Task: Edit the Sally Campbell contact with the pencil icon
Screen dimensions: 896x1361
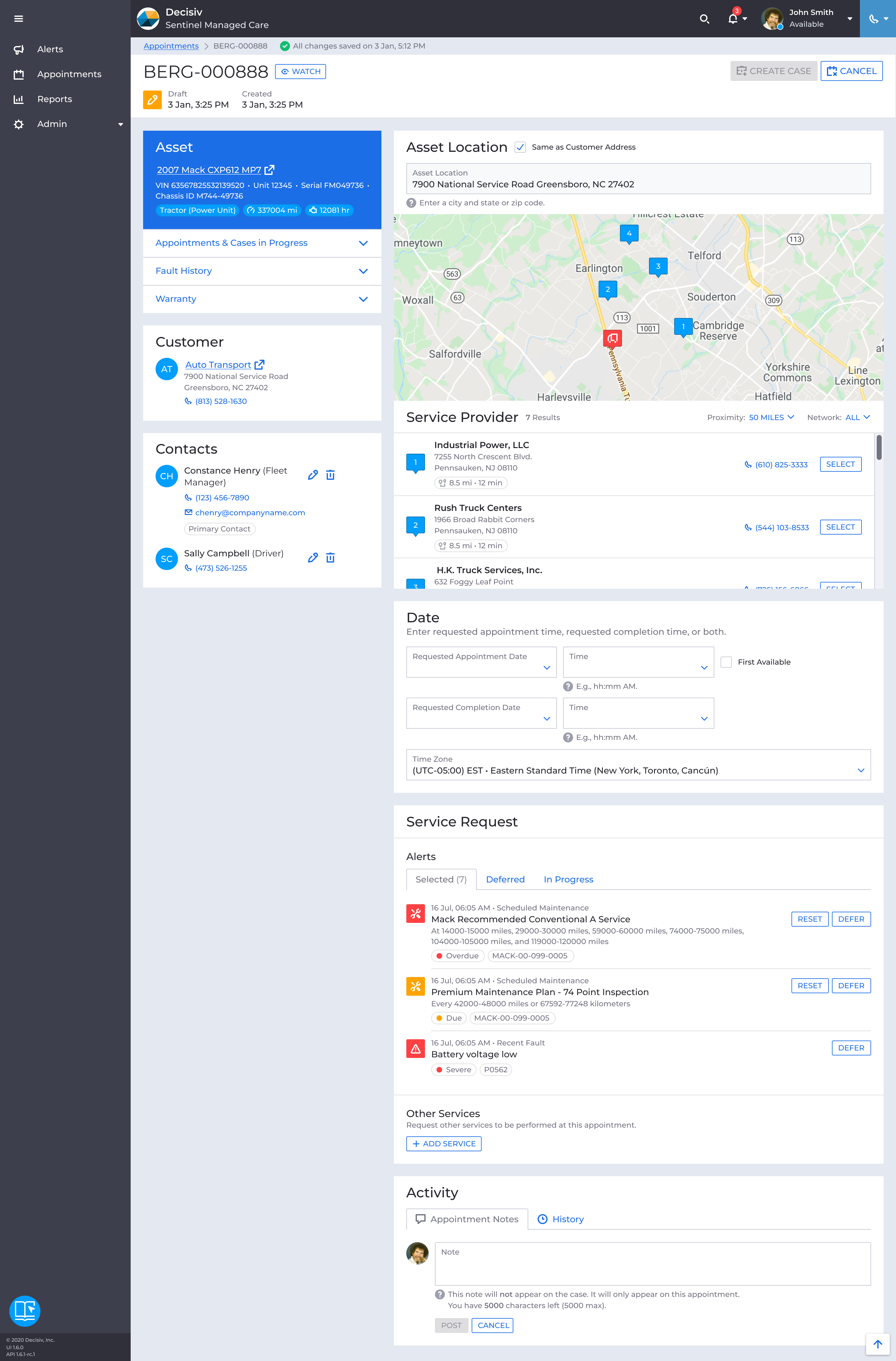Action: pyautogui.click(x=313, y=558)
